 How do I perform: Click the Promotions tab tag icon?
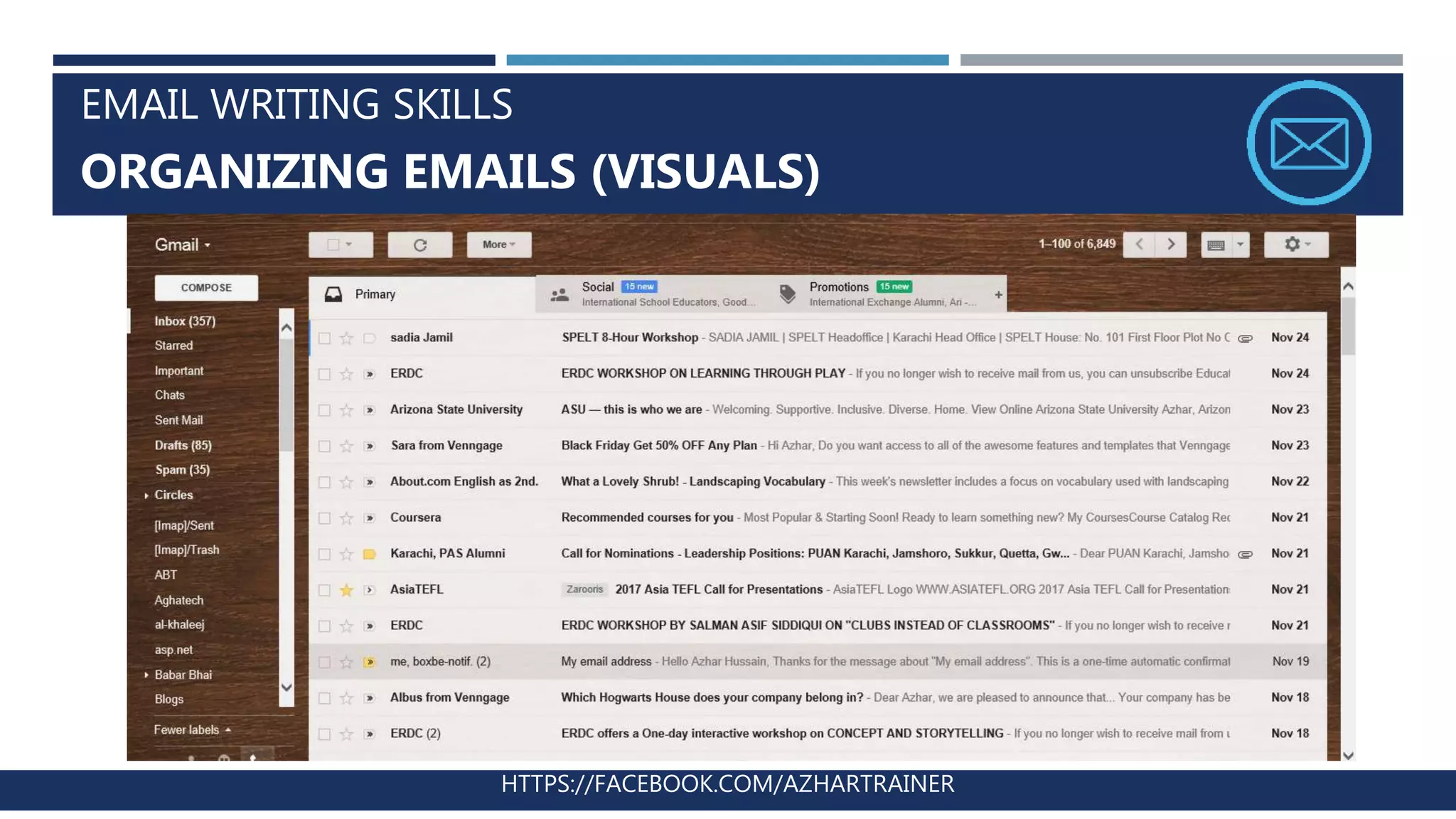[x=788, y=294]
